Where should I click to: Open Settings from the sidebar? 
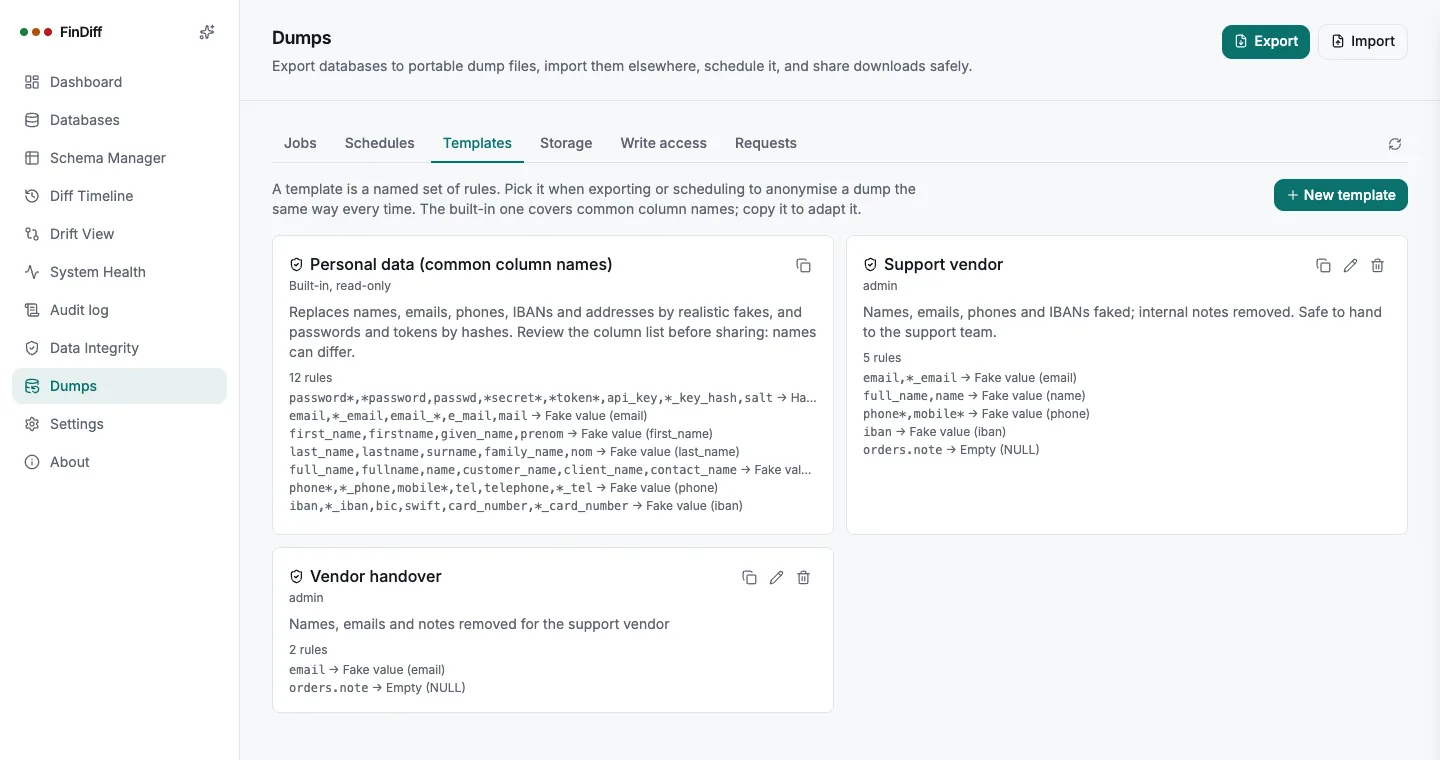(x=119, y=424)
